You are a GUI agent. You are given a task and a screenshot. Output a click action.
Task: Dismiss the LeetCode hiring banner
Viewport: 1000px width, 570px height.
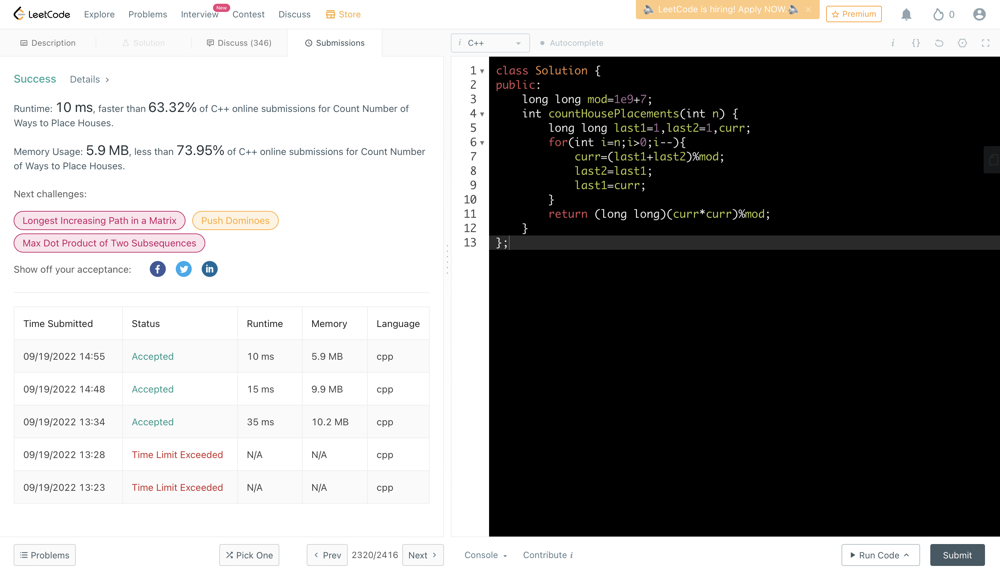coord(808,10)
